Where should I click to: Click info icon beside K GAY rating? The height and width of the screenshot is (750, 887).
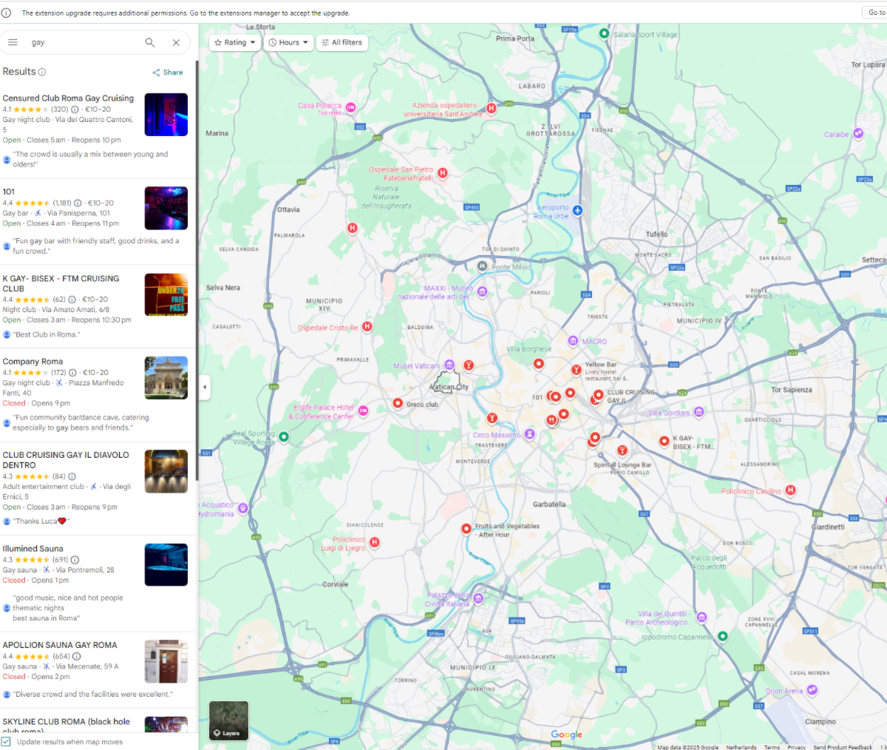pyautogui.click(x=72, y=300)
